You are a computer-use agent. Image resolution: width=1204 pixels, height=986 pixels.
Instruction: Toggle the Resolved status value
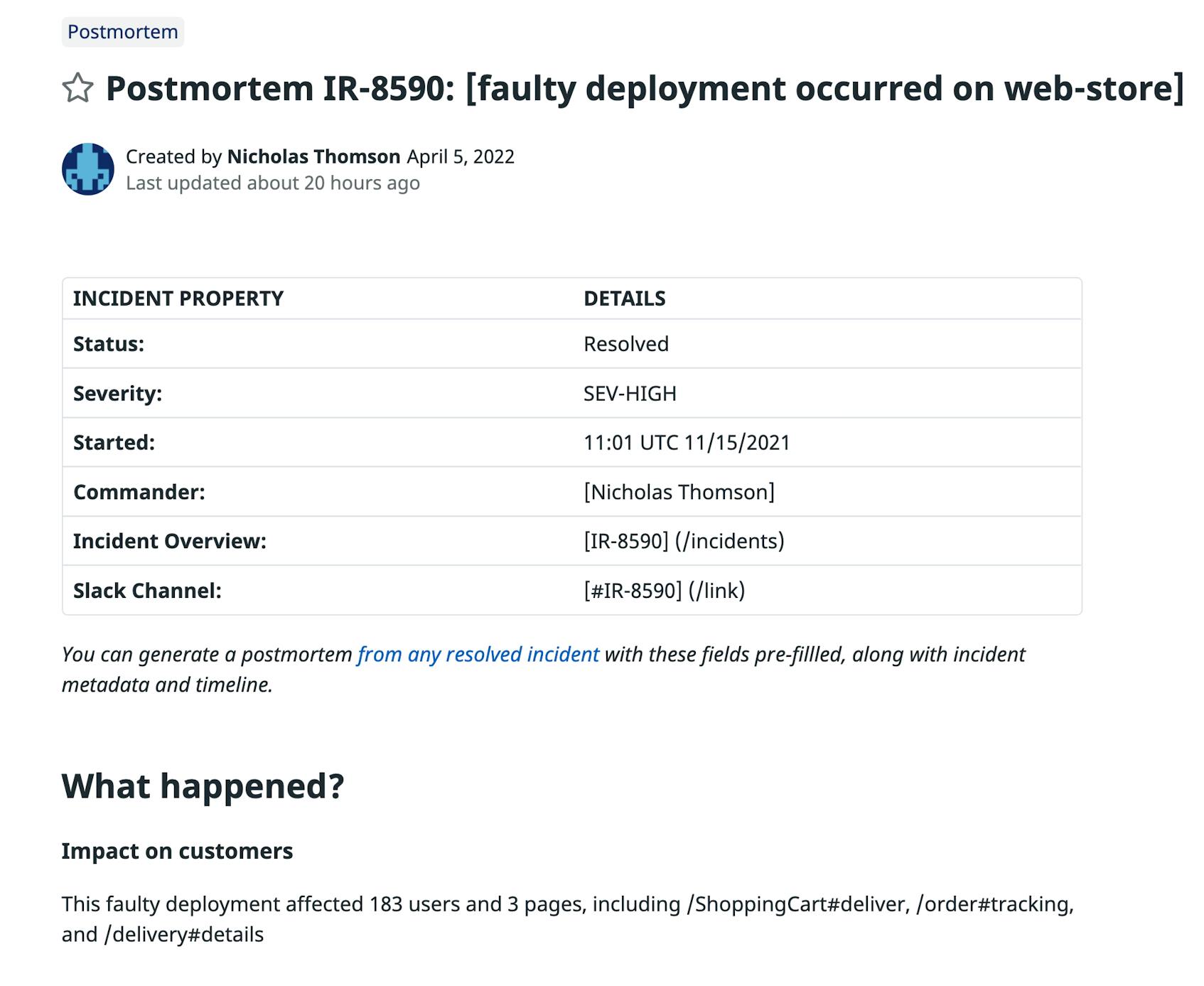[x=626, y=343]
